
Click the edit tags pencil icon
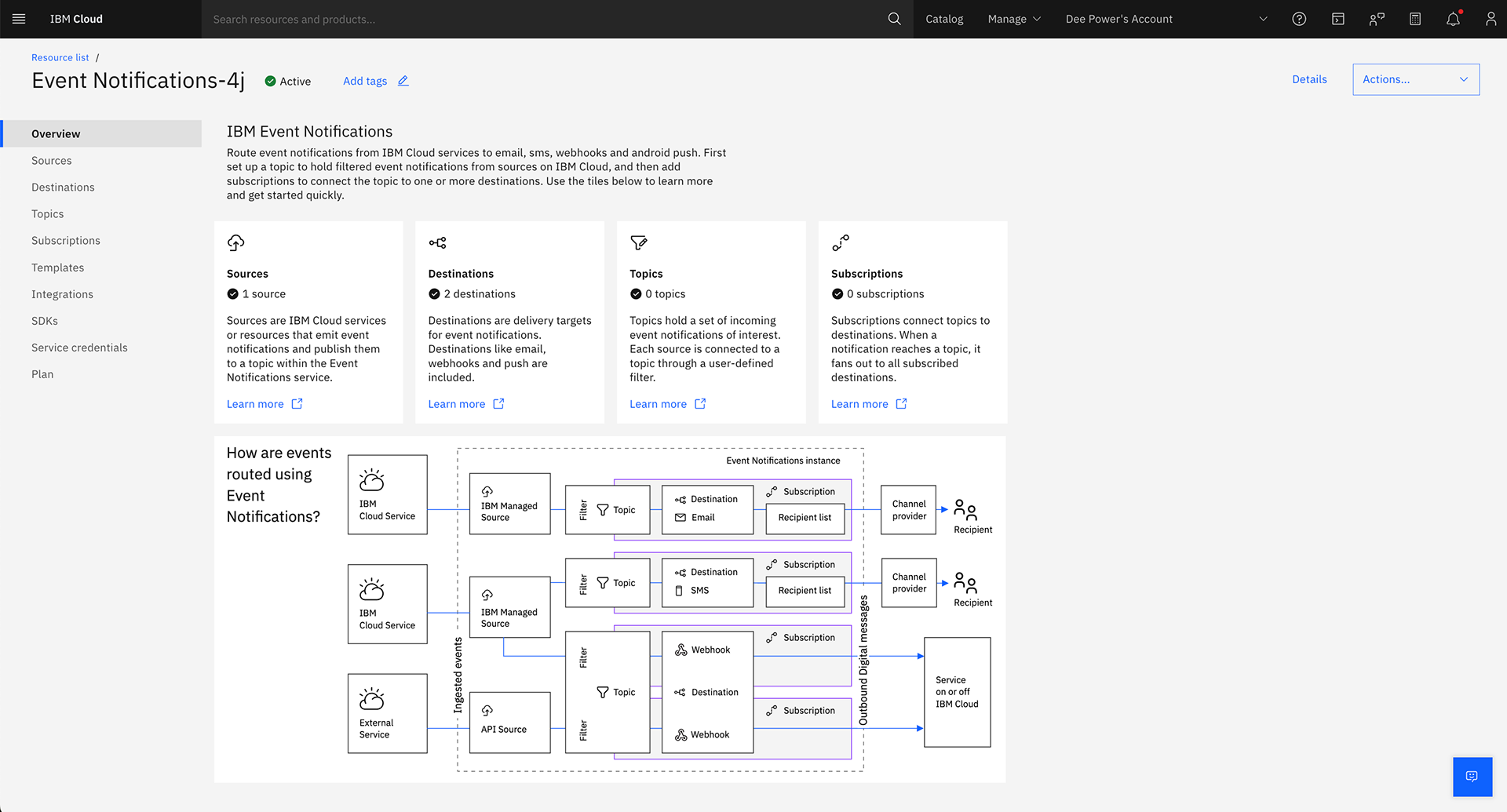[x=403, y=81]
